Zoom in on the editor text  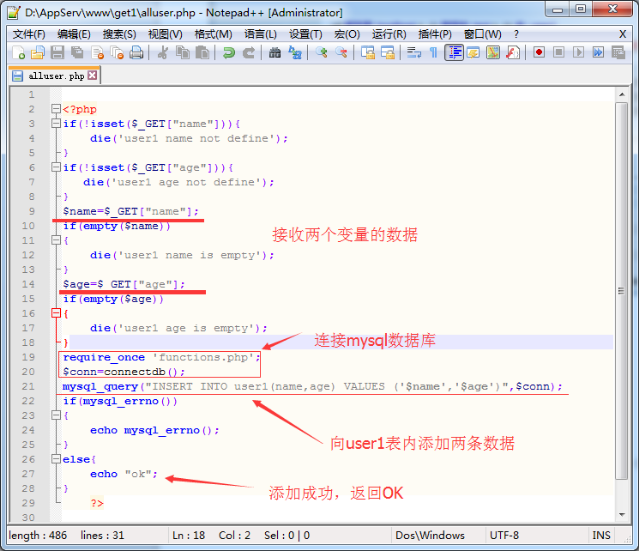coord(322,53)
